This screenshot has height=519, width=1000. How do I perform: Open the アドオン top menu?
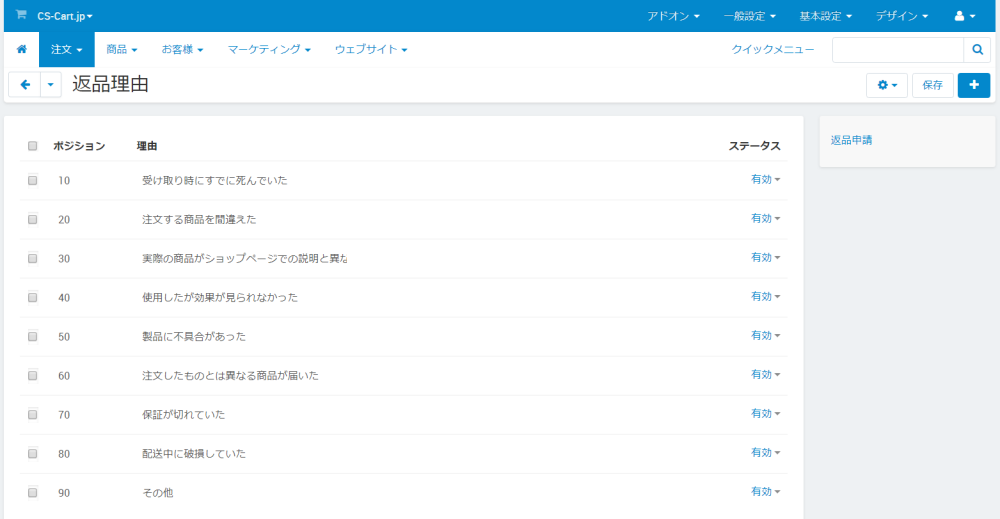pos(673,16)
